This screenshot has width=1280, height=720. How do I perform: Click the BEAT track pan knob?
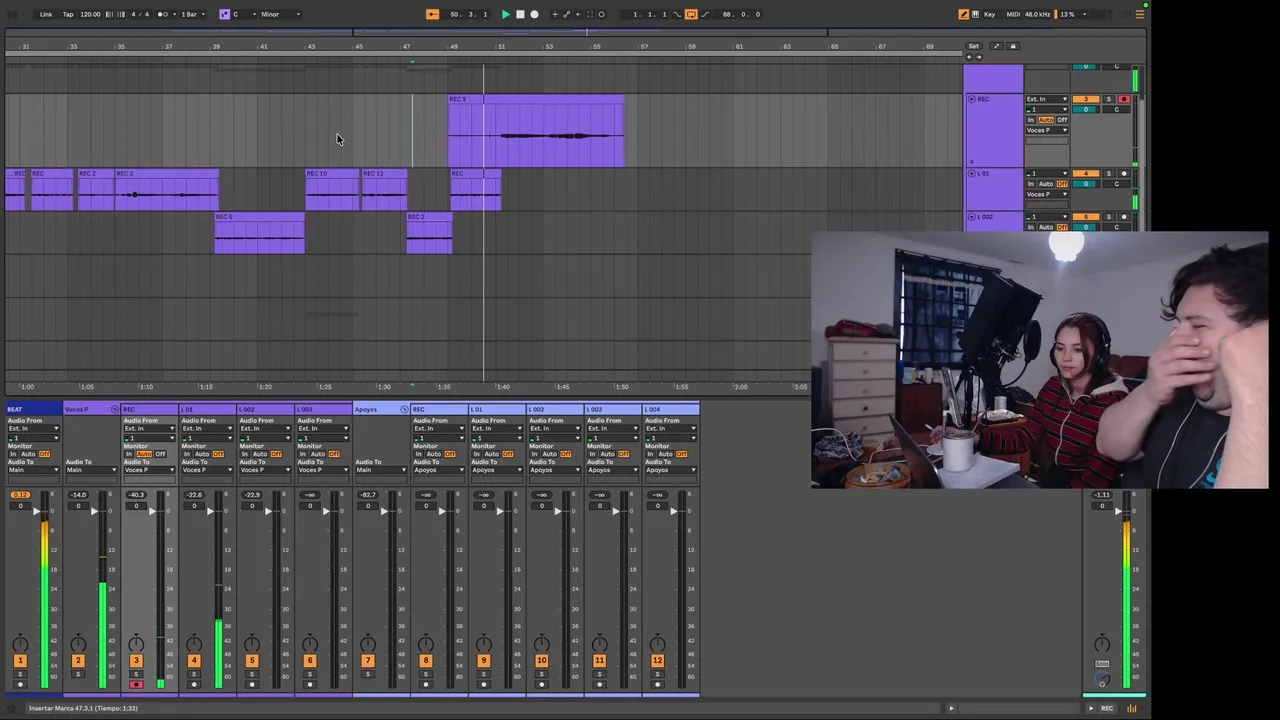(x=19, y=643)
